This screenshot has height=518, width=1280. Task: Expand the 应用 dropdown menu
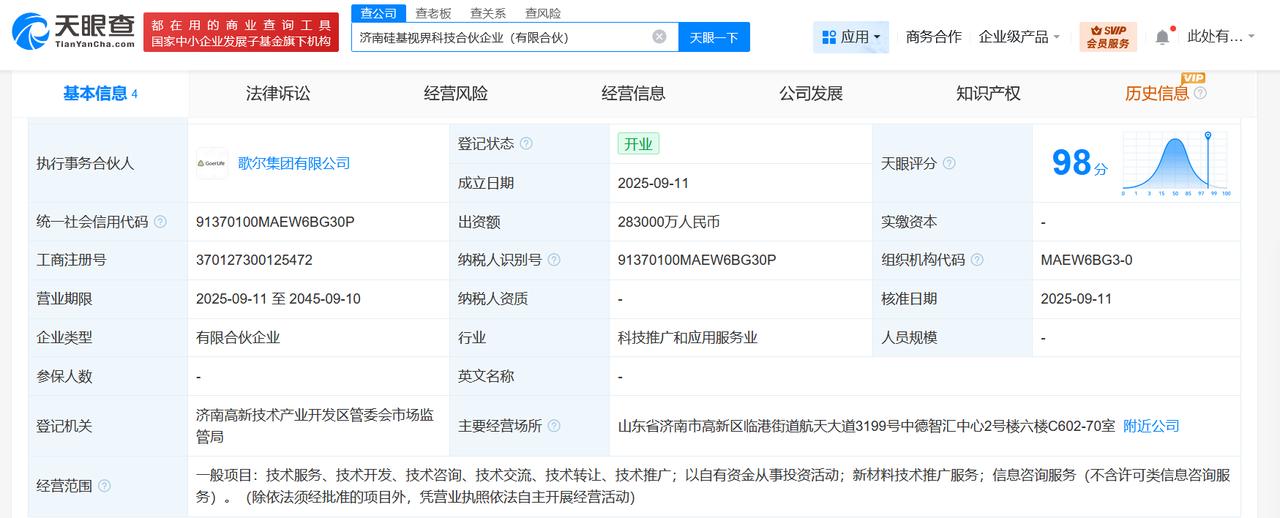(851, 37)
